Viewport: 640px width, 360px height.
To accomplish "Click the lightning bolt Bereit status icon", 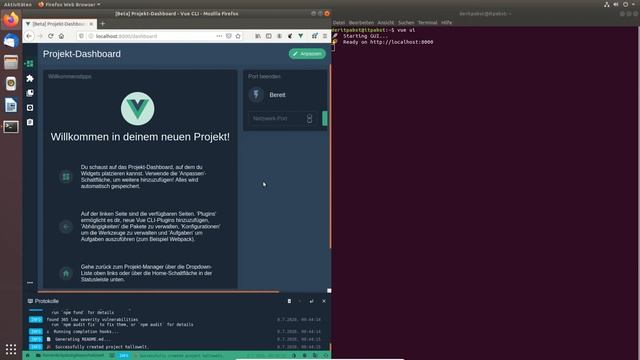I will [256, 95].
